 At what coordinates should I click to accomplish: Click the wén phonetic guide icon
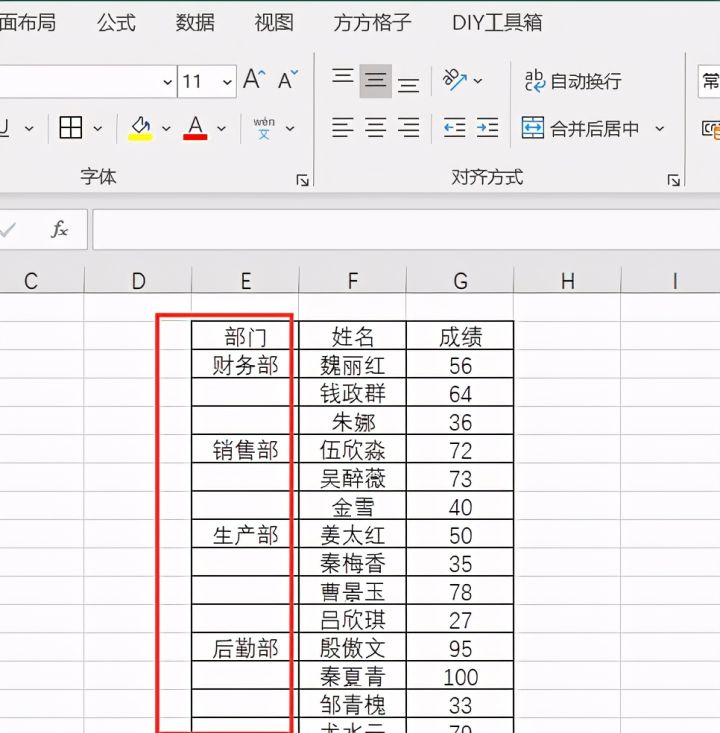click(264, 128)
